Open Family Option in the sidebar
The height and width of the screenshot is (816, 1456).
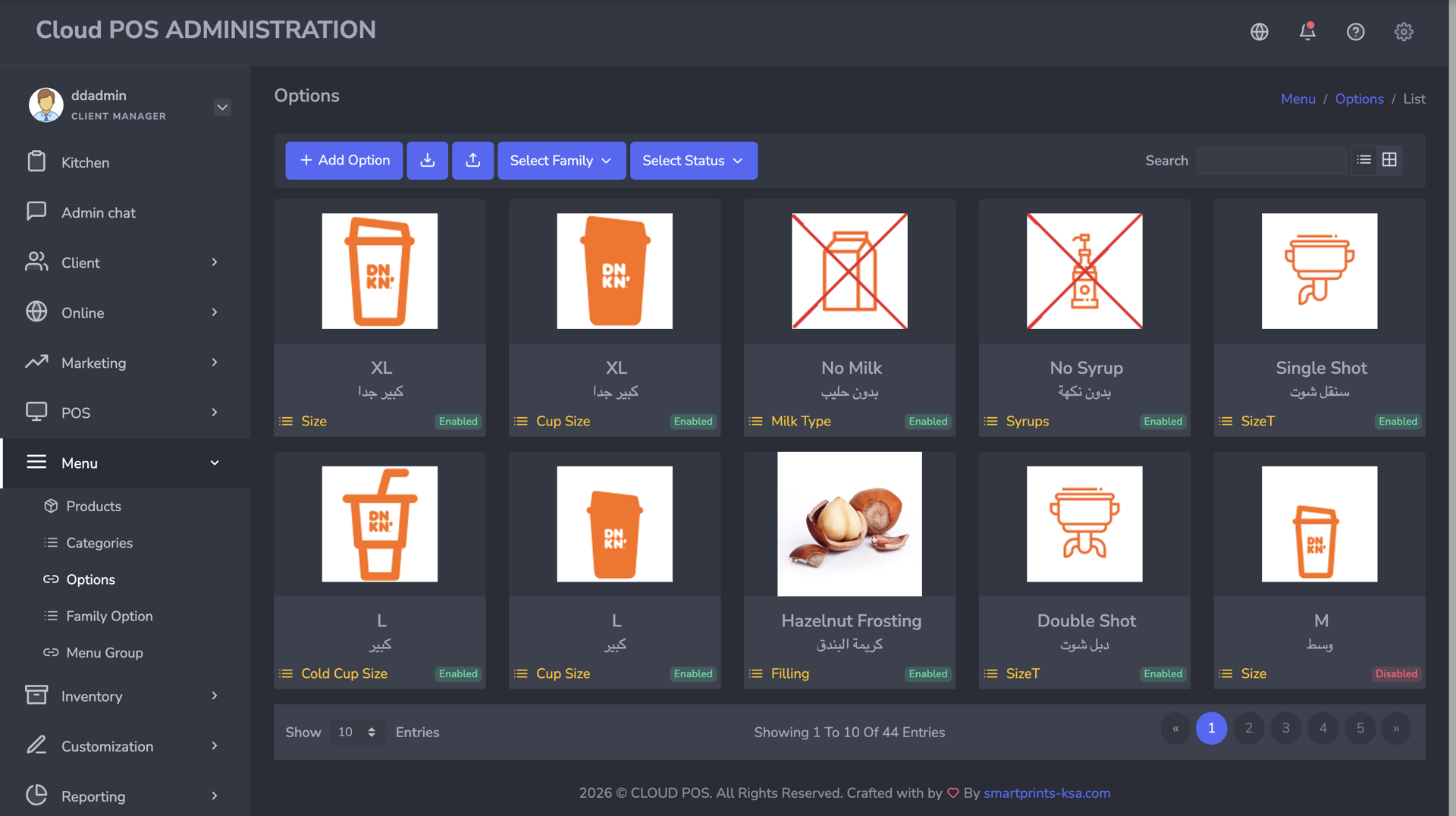[x=109, y=616]
